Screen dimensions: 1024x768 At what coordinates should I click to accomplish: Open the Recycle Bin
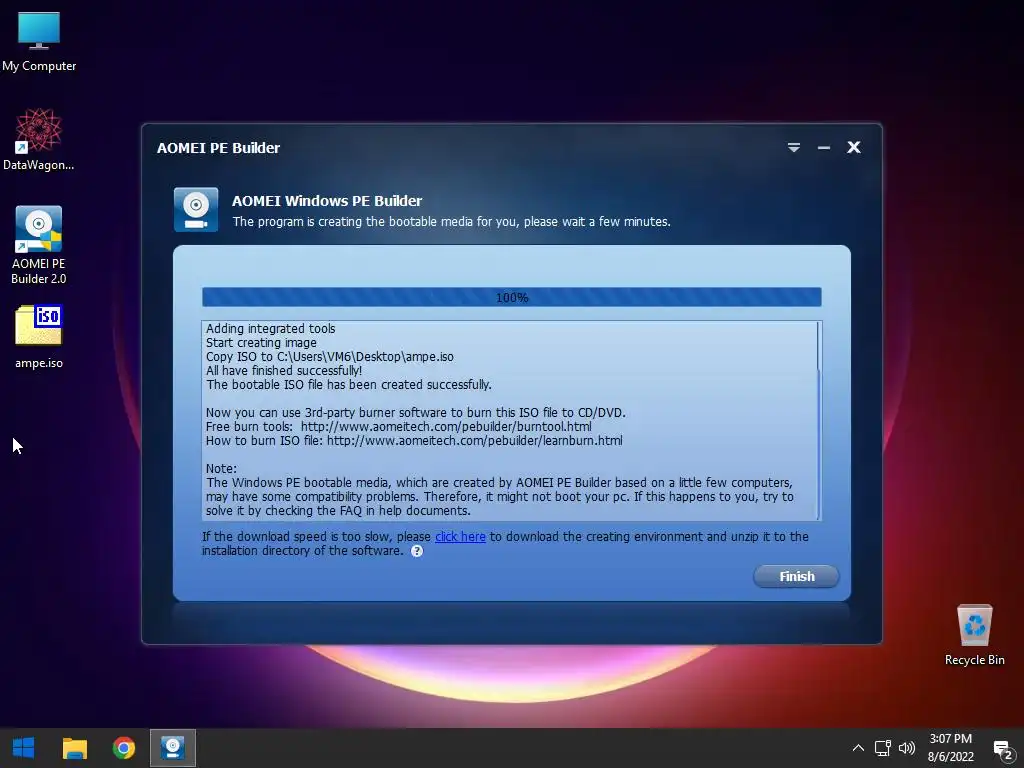pos(974,635)
